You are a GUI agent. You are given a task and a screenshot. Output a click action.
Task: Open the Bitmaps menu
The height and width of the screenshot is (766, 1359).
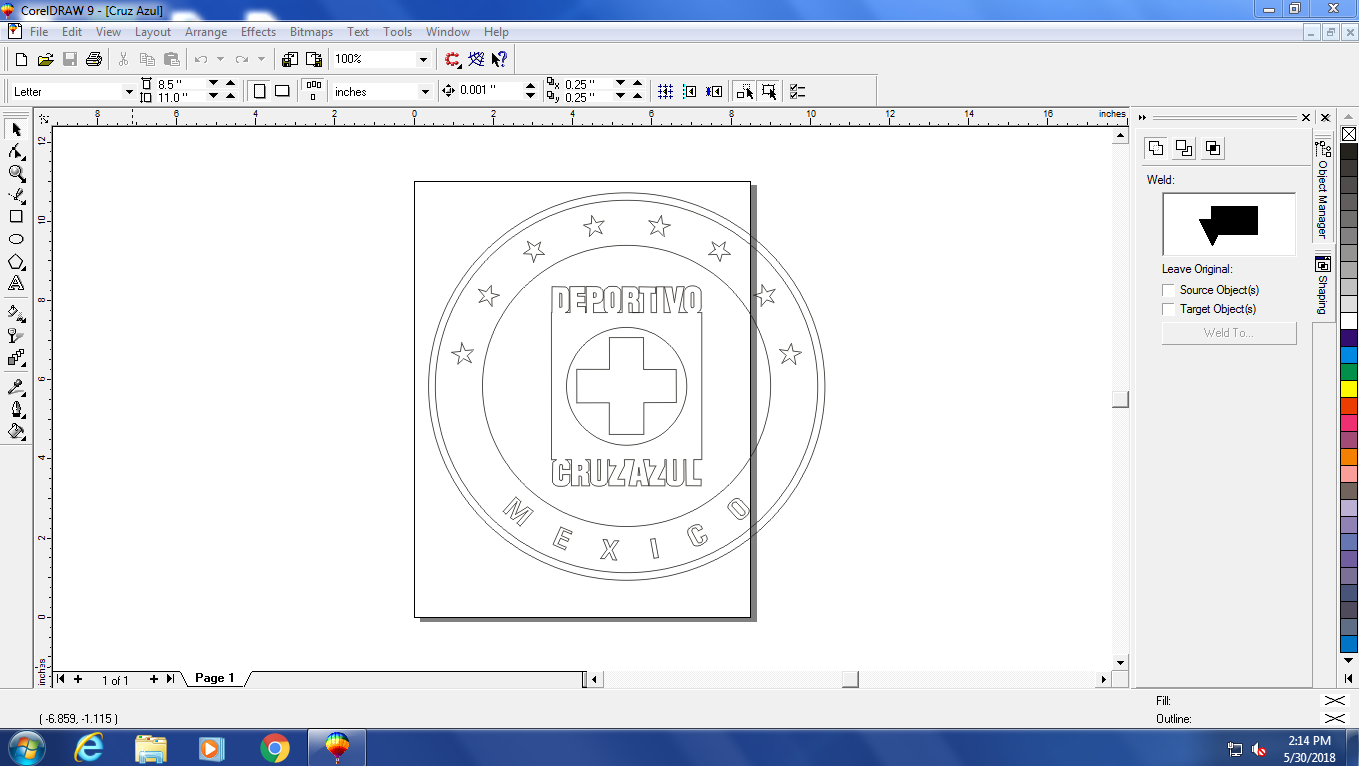(x=311, y=32)
